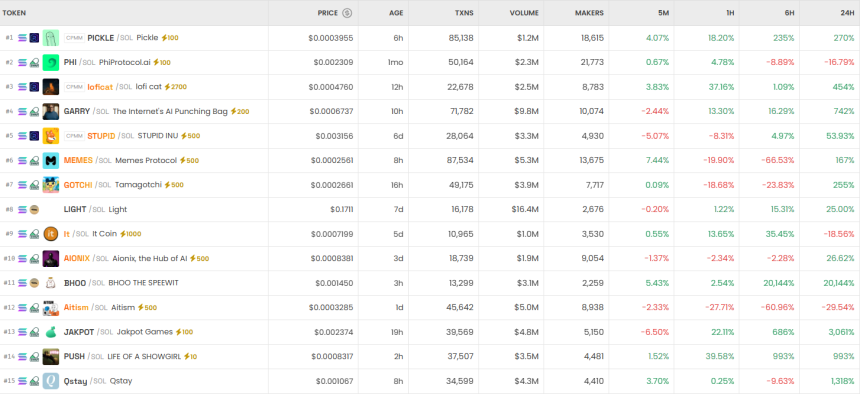
Task: Click the dollar icon beside PRICE header
Action: click(347, 13)
